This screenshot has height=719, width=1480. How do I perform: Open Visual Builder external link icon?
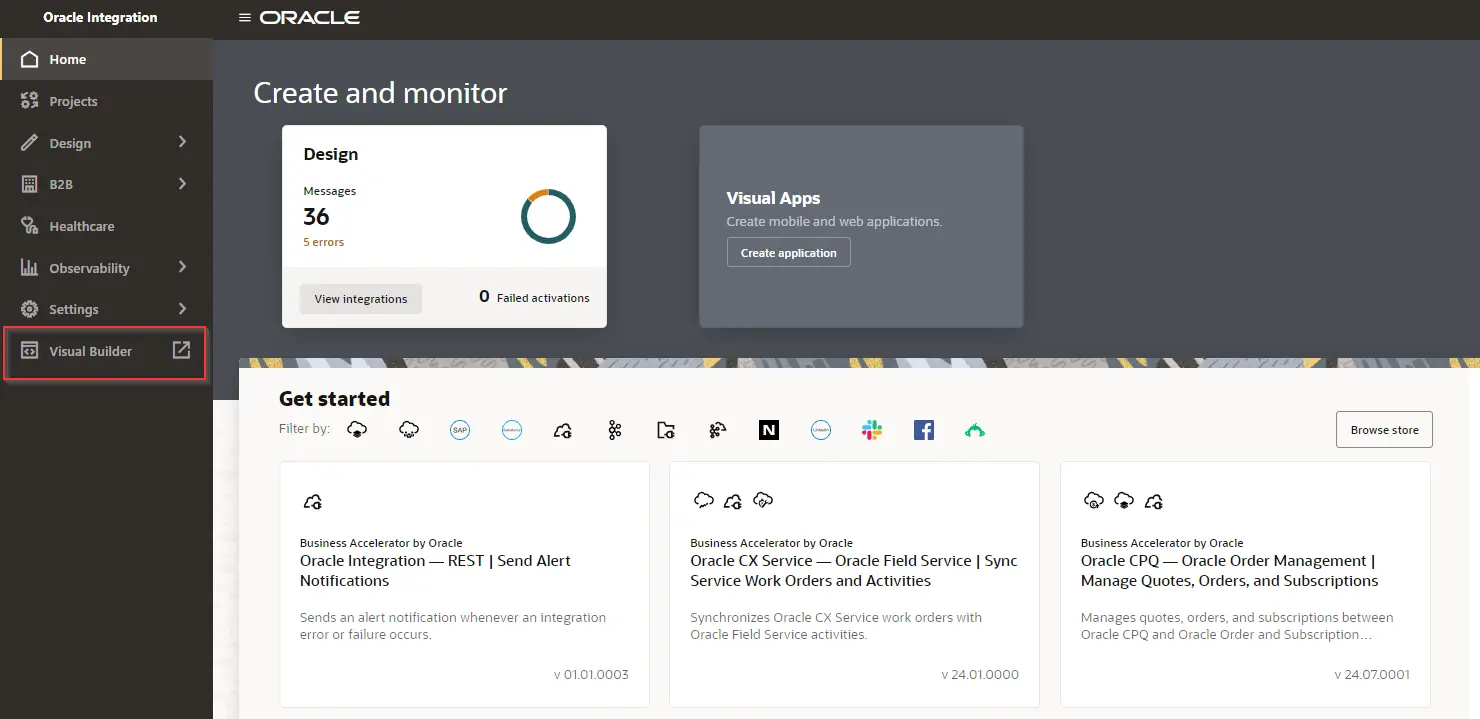click(x=181, y=350)
